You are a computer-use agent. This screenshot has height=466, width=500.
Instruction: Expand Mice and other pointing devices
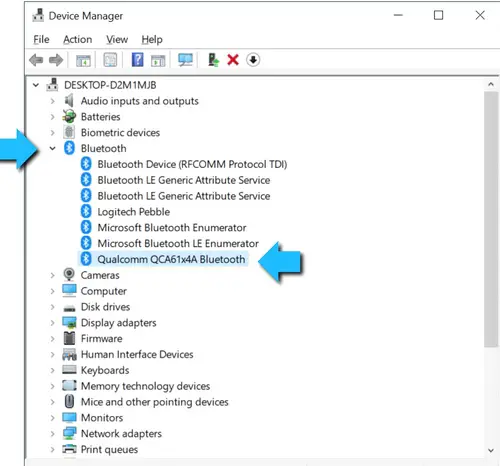[52, 402]
